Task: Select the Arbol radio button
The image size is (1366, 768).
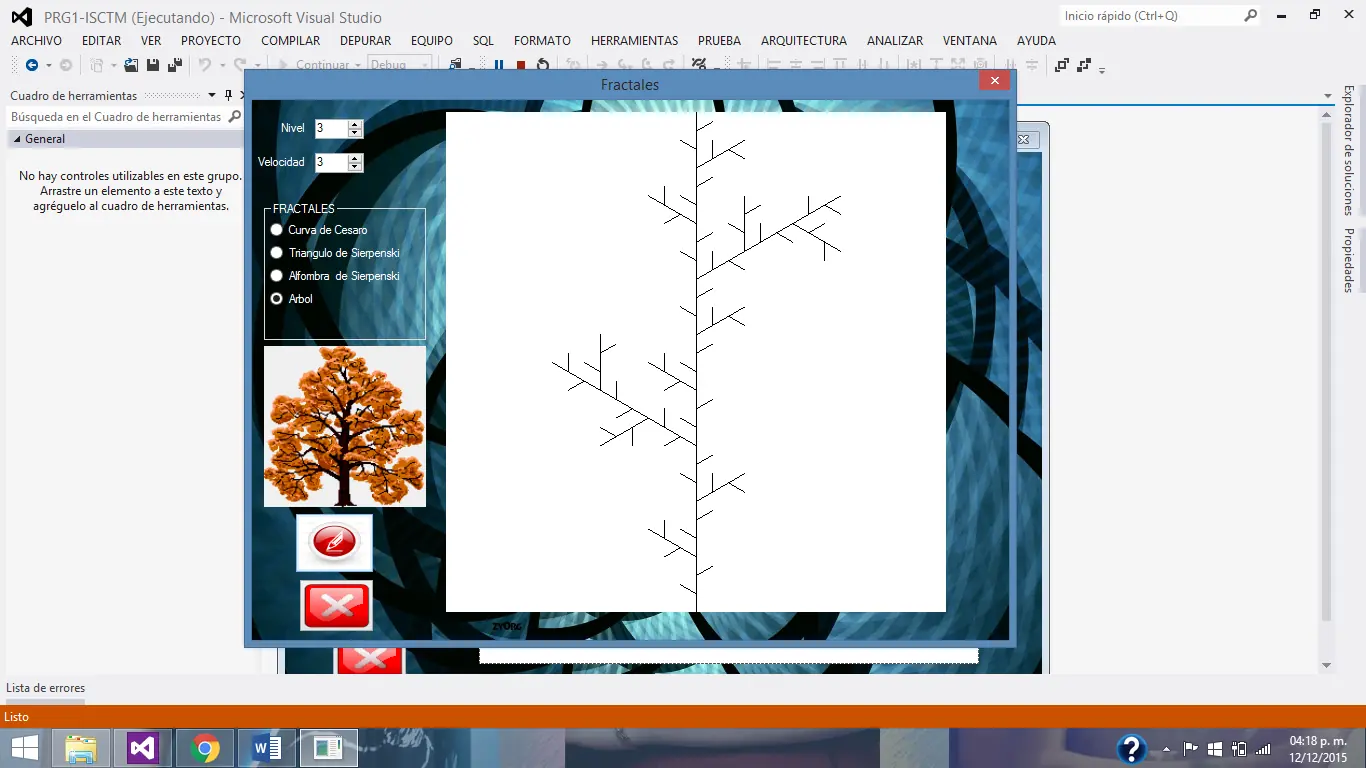Action: (277, 299)
